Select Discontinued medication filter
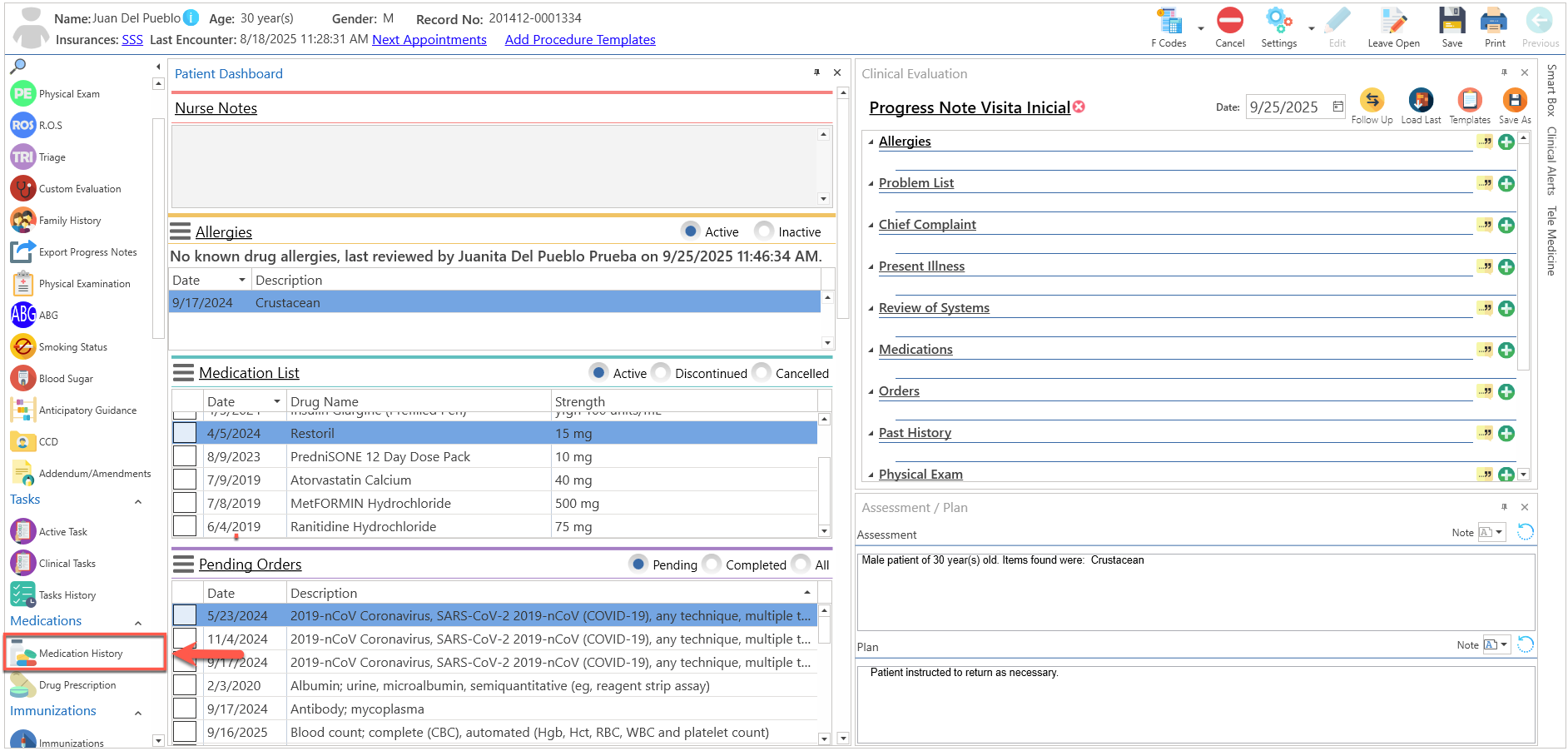Image resolution: width=1568 pixels, height=751 pixels. coord(661,372)
